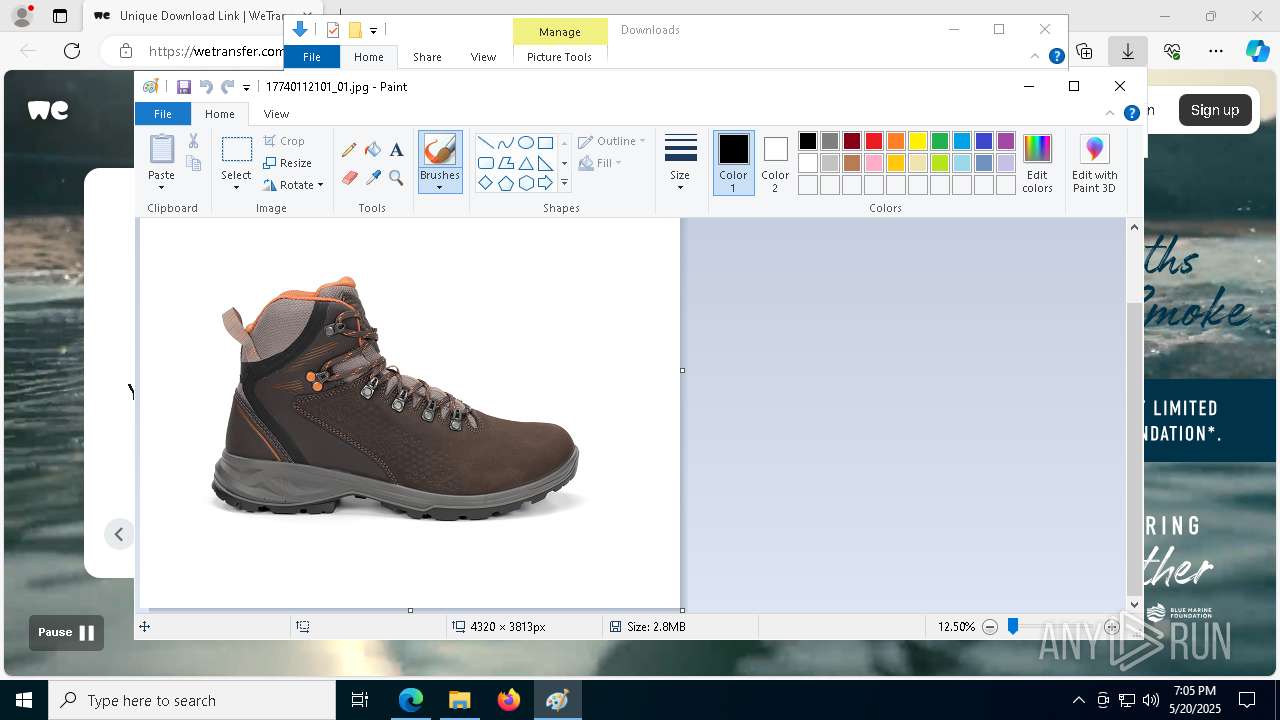Select Color 1 foreground button
Viewport: 1280px width, 720px height.
(x=733, y=163)
